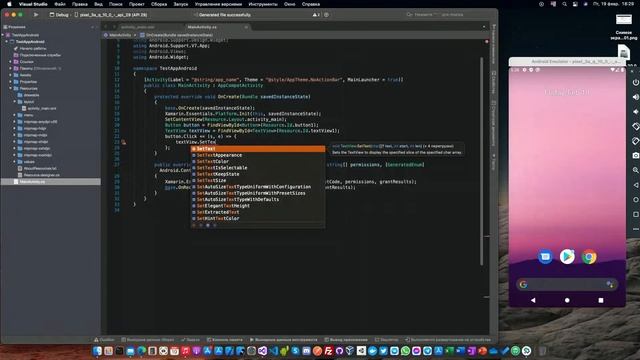Expand the Properties folder
This screenshot has width=640, height=360.
point(11,82)
